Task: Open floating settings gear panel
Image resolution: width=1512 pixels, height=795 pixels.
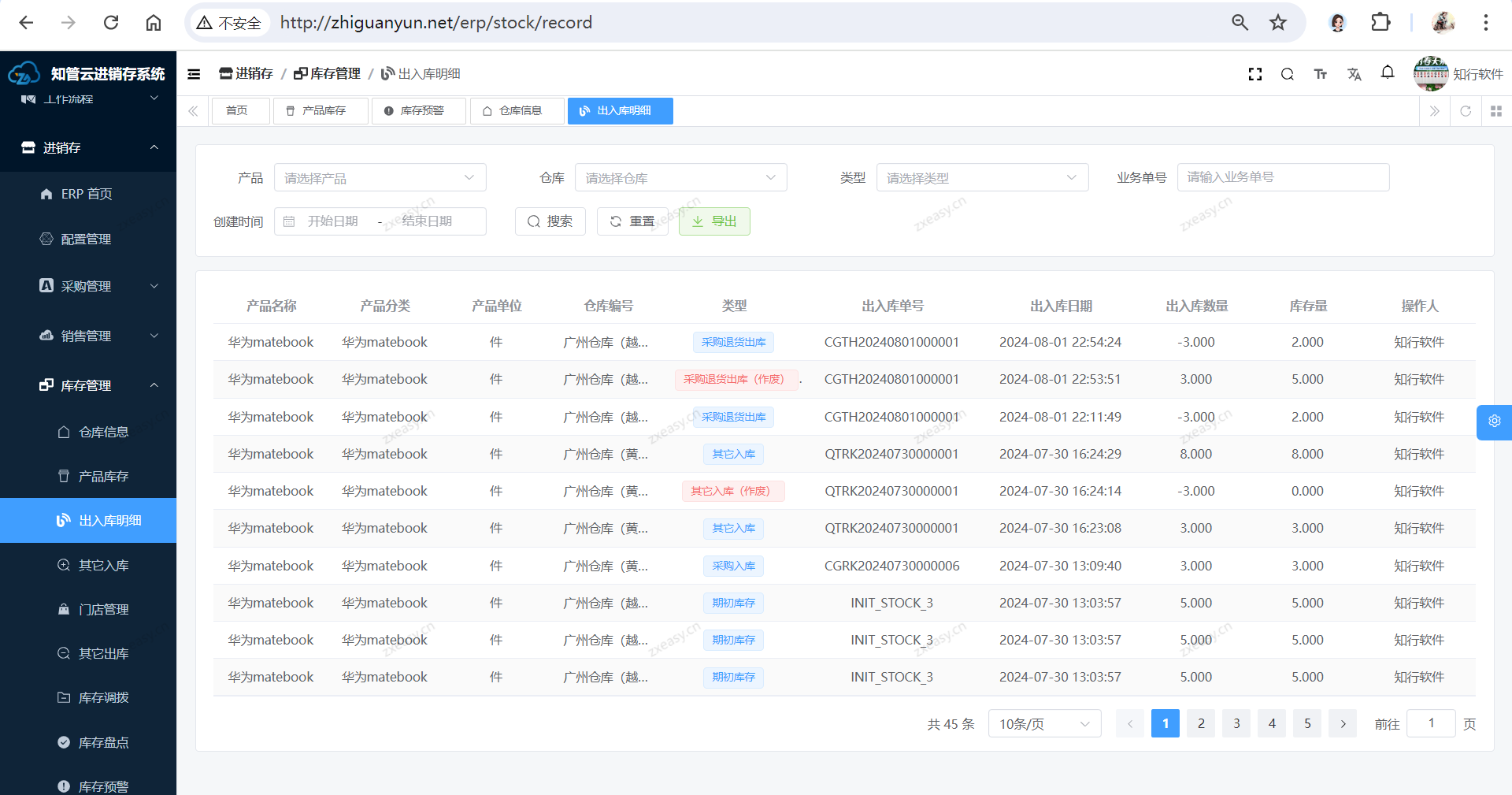Action: point(1494,422)
